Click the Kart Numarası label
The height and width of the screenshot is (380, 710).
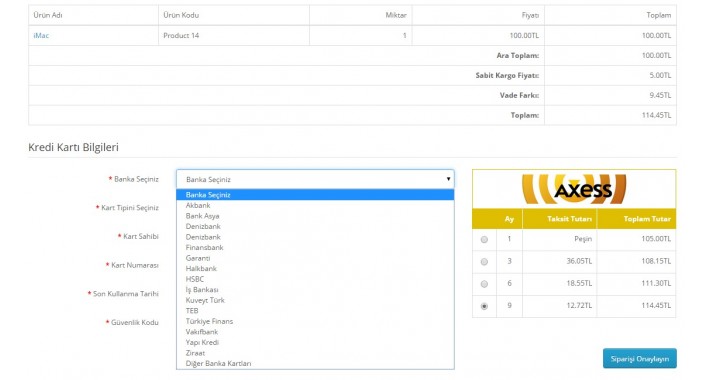[135, 265]
